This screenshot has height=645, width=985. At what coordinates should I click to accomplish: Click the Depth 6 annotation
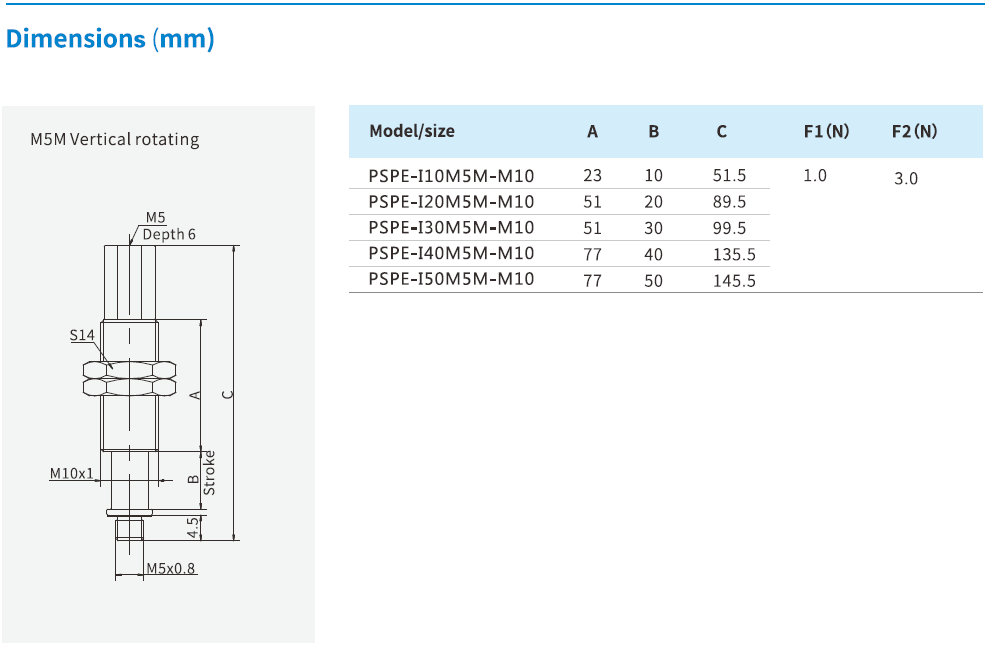169,234
